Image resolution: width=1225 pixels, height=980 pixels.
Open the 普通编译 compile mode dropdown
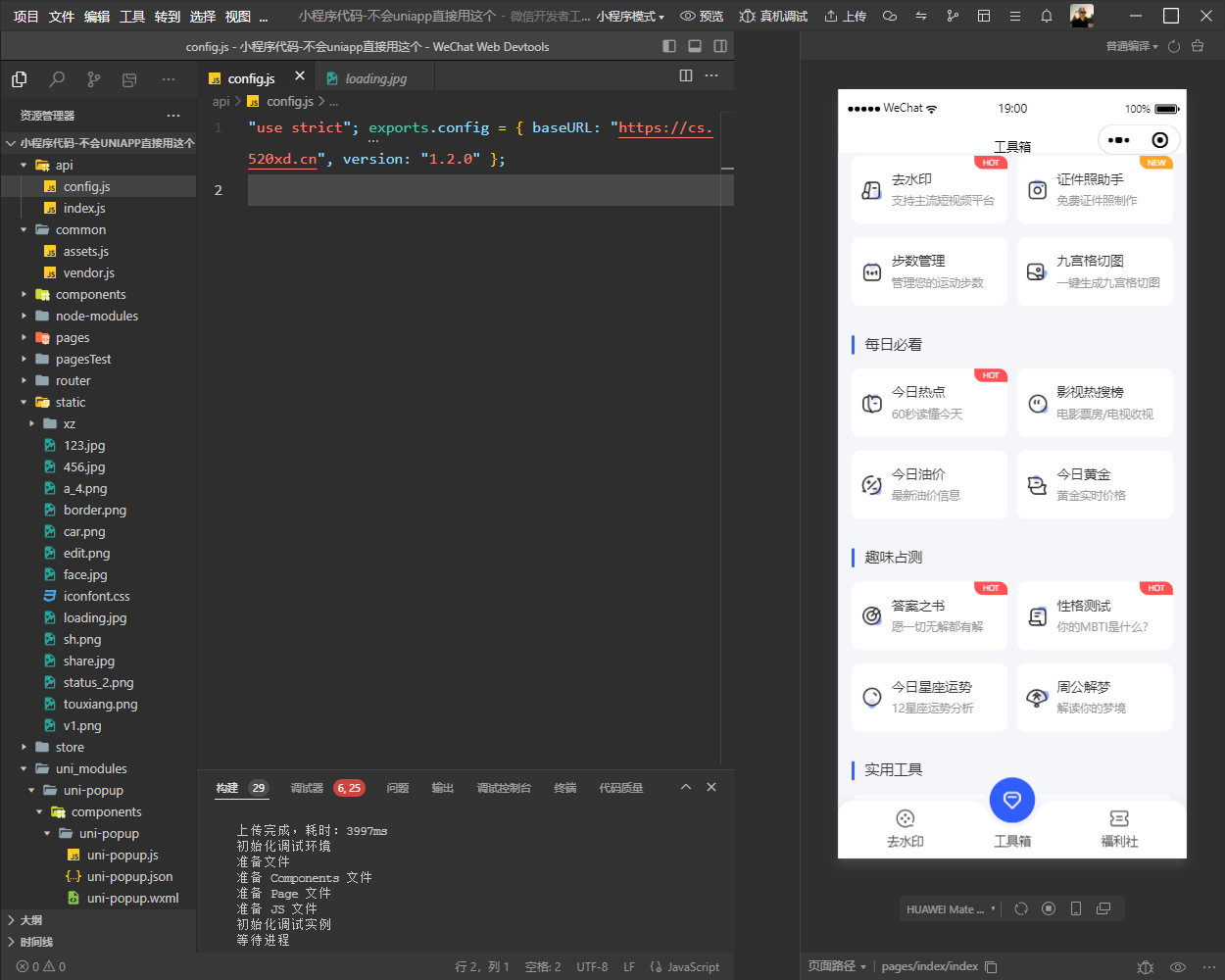[1132, 46]
